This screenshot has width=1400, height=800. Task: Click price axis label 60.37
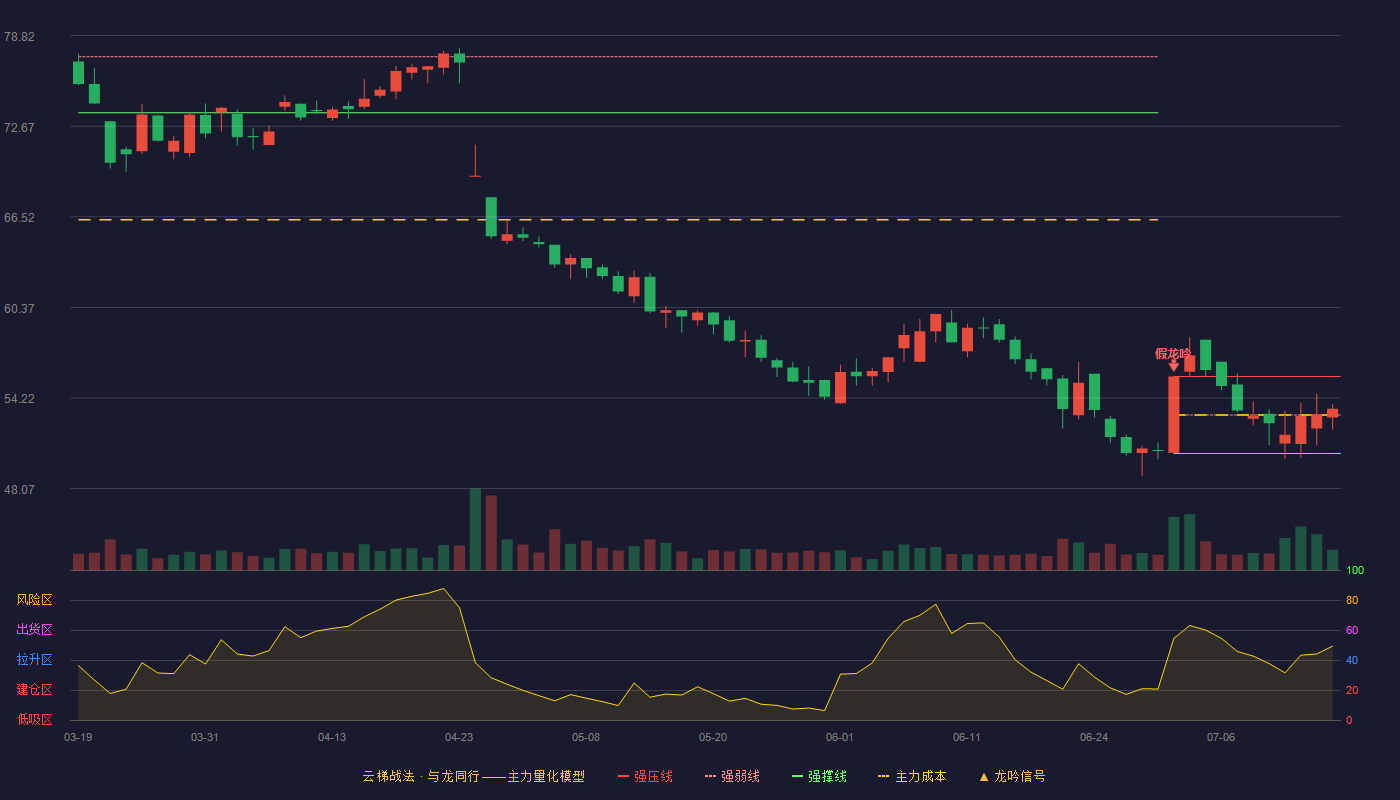(x=19, y=308)
